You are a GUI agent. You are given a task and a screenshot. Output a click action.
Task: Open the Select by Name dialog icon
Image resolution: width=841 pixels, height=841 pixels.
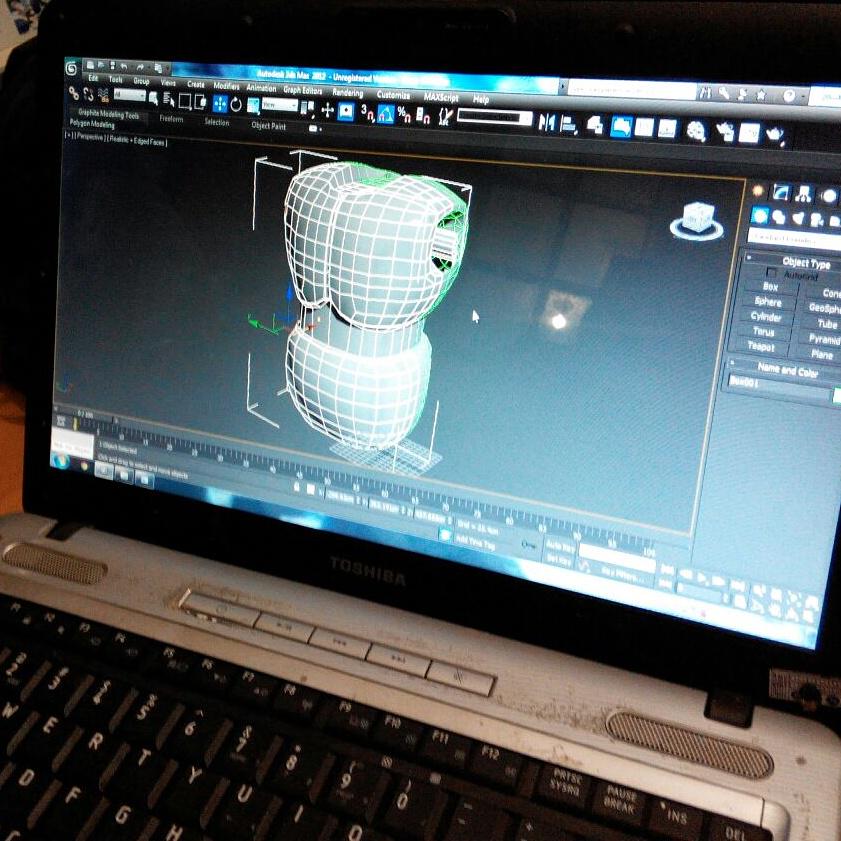coord(169,100)
